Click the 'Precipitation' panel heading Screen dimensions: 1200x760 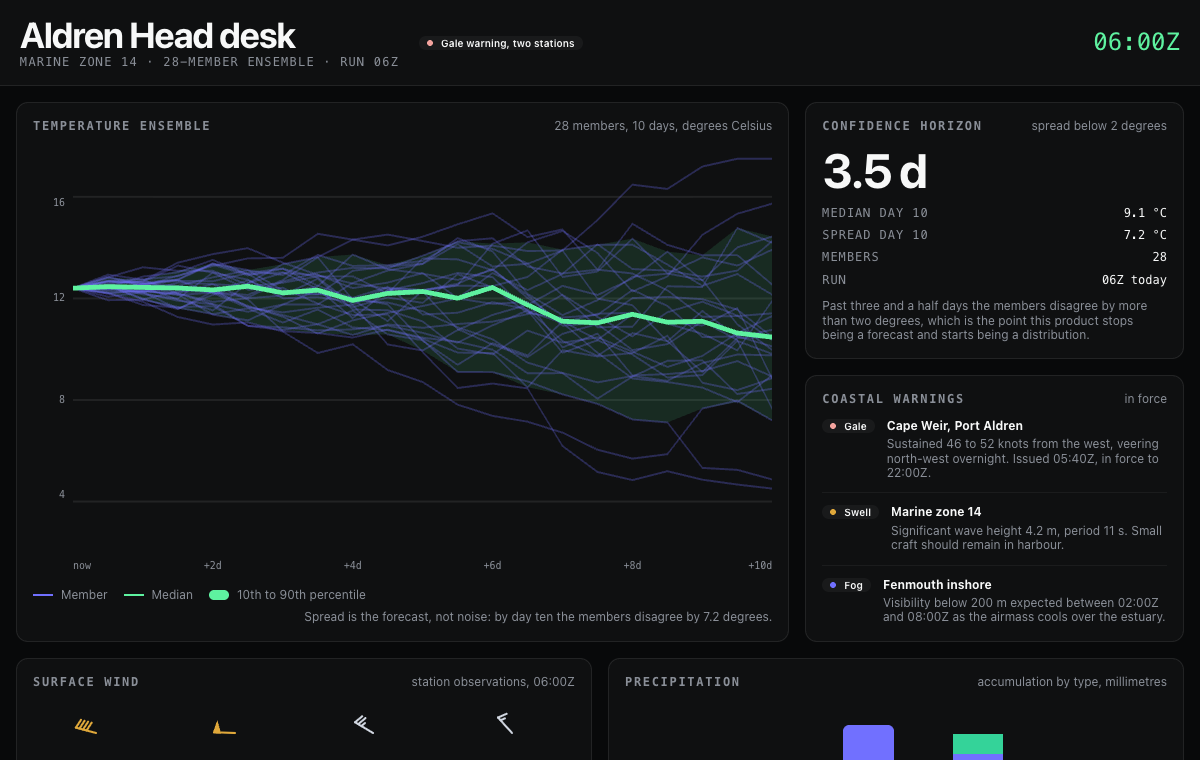pos(682,682)
